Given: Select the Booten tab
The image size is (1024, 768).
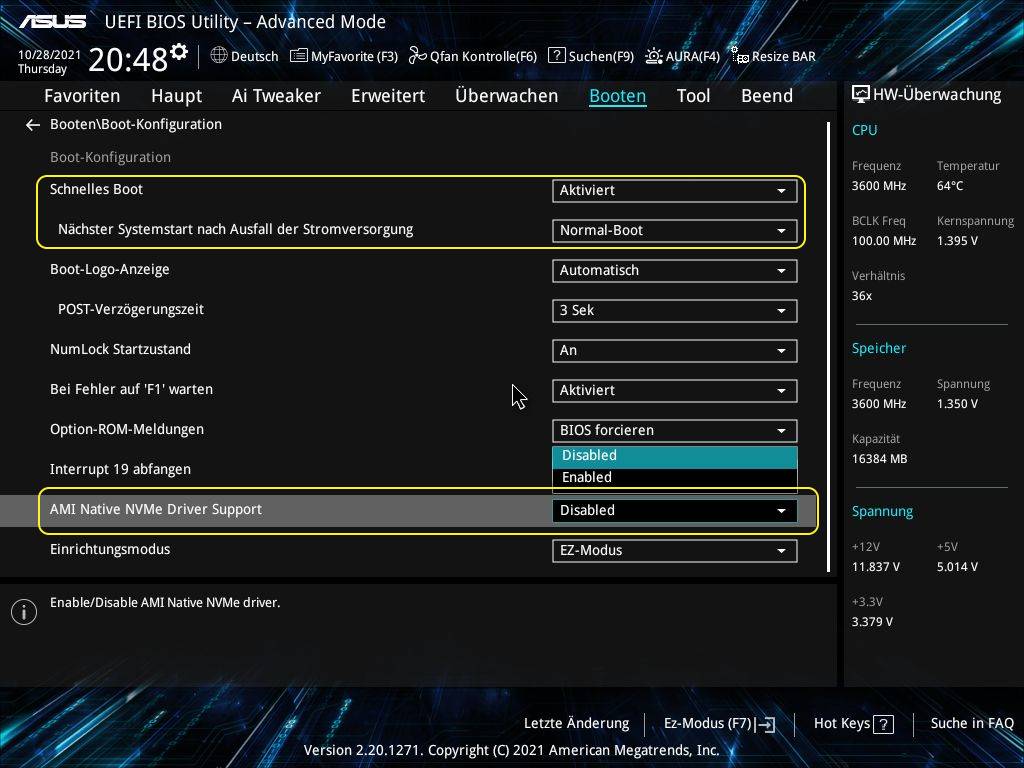Looking at the screenshot, I should (618, 96).
